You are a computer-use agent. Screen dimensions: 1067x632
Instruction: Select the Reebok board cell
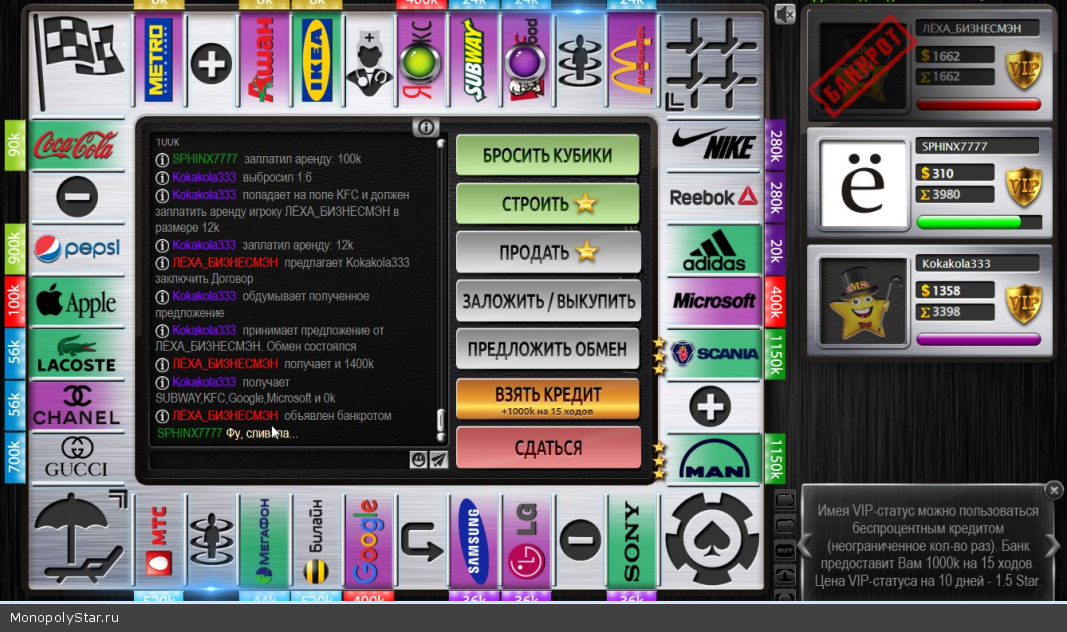pos(713,197)
